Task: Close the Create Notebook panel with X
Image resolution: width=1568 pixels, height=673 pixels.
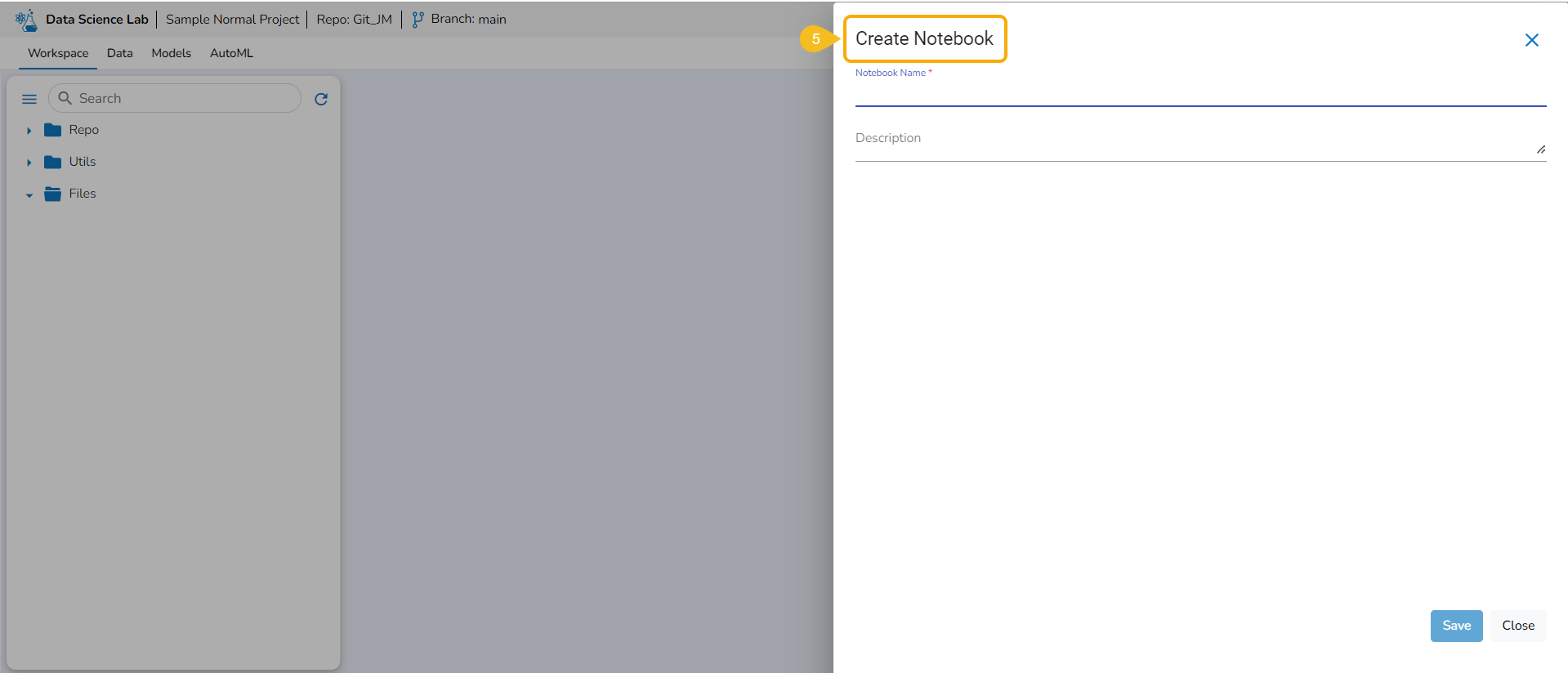Action: 1532,40
